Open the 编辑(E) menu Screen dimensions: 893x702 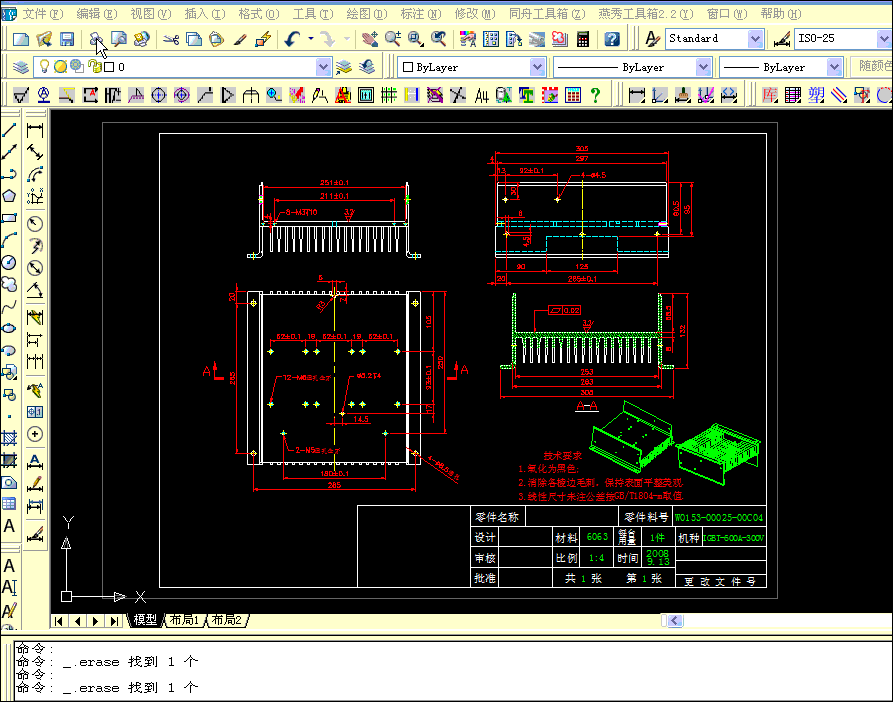pyautogui.click(x=97, y=14)
